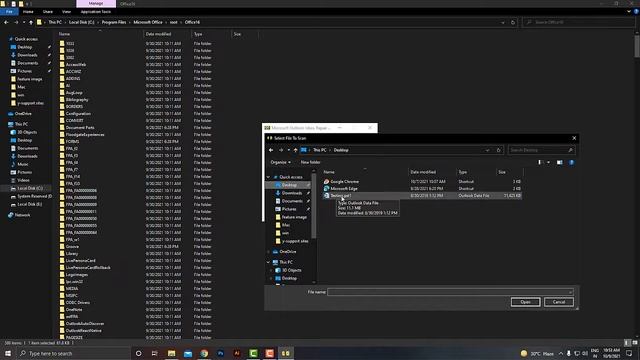Click the taskbar search box
Viewport: 640px width, 360px height.
73,353
